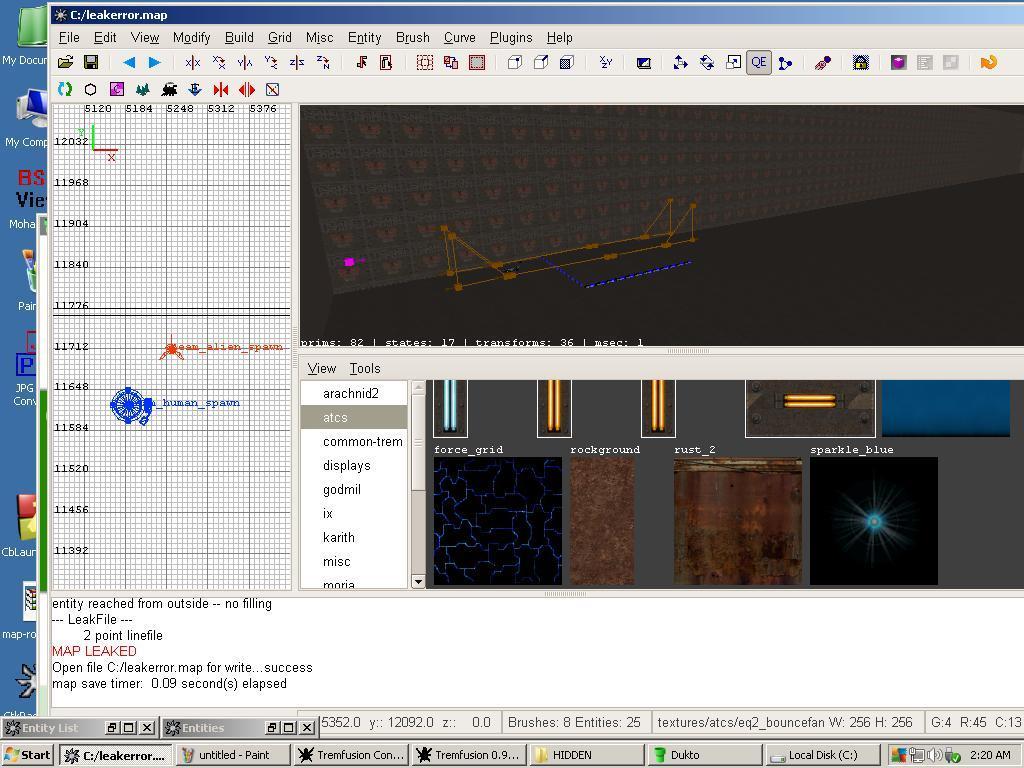1024x768 pixels.
Task: Click the blue Redo arrow
Action: click(x=154, y=62)
